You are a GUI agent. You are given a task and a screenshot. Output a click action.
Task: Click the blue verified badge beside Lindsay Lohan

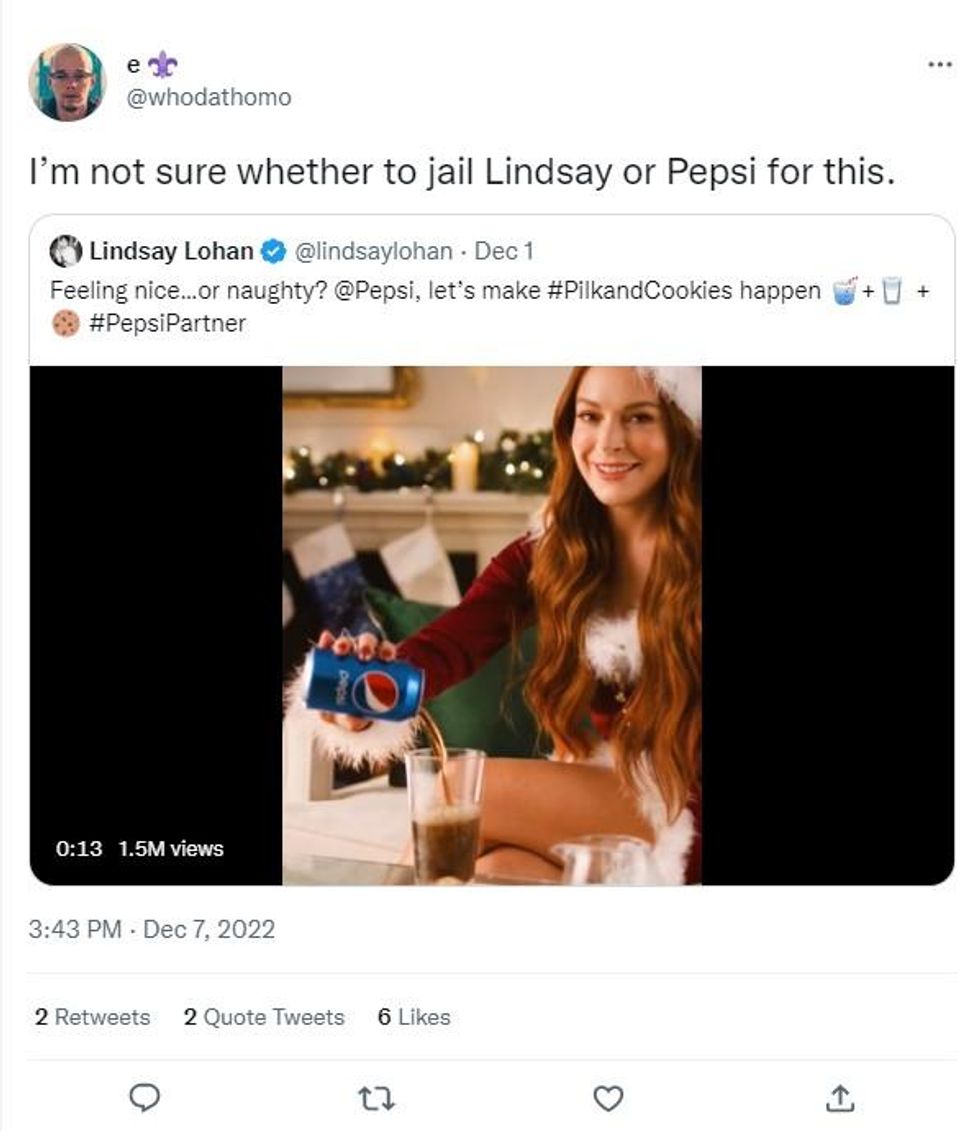click(x=273, y=250)
